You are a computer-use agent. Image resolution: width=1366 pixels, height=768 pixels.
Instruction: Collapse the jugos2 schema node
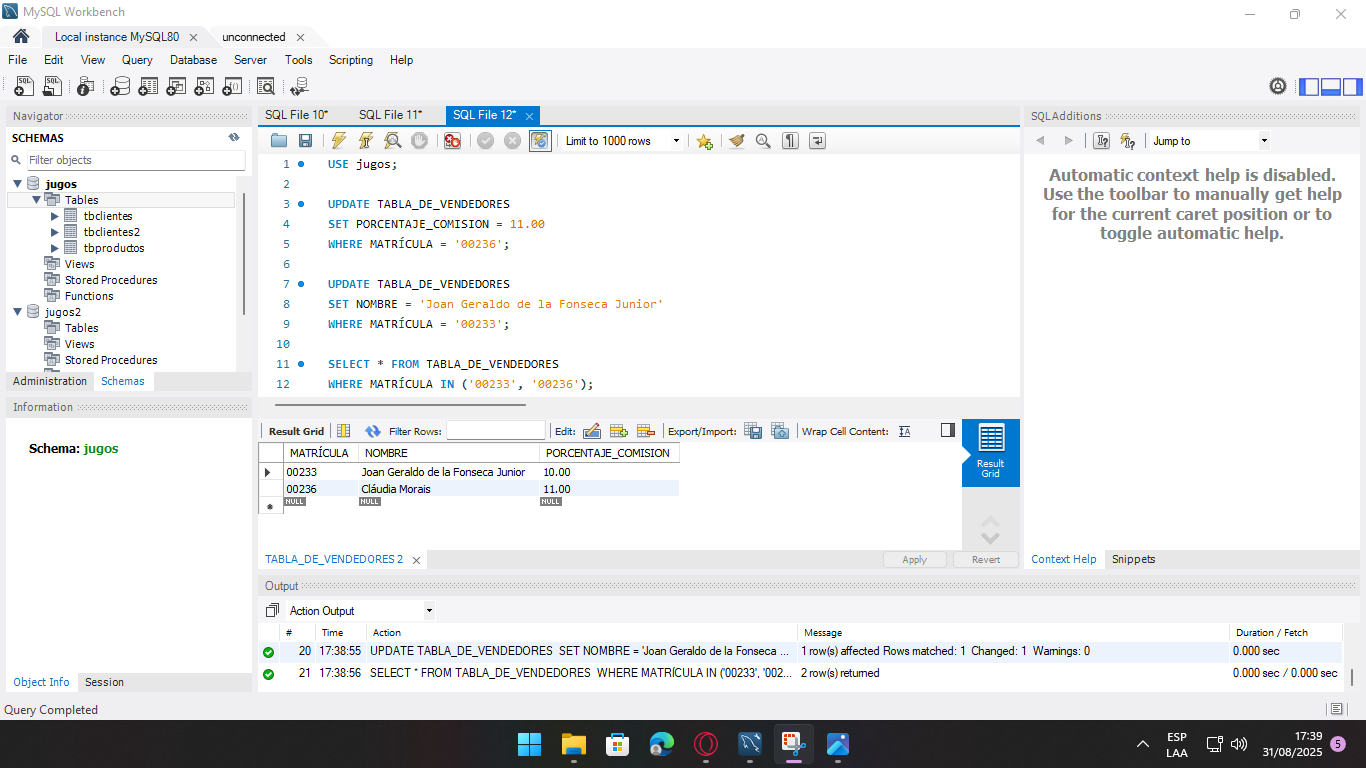18,312
